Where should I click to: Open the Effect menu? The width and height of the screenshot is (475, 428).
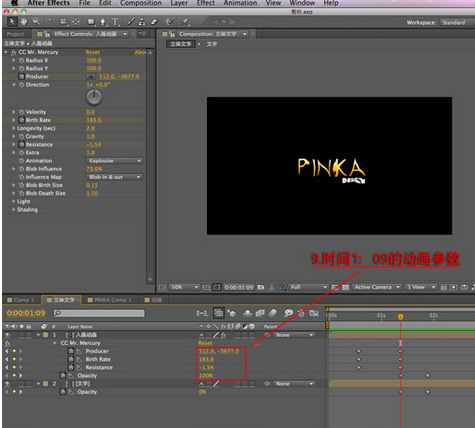(206, 3)
